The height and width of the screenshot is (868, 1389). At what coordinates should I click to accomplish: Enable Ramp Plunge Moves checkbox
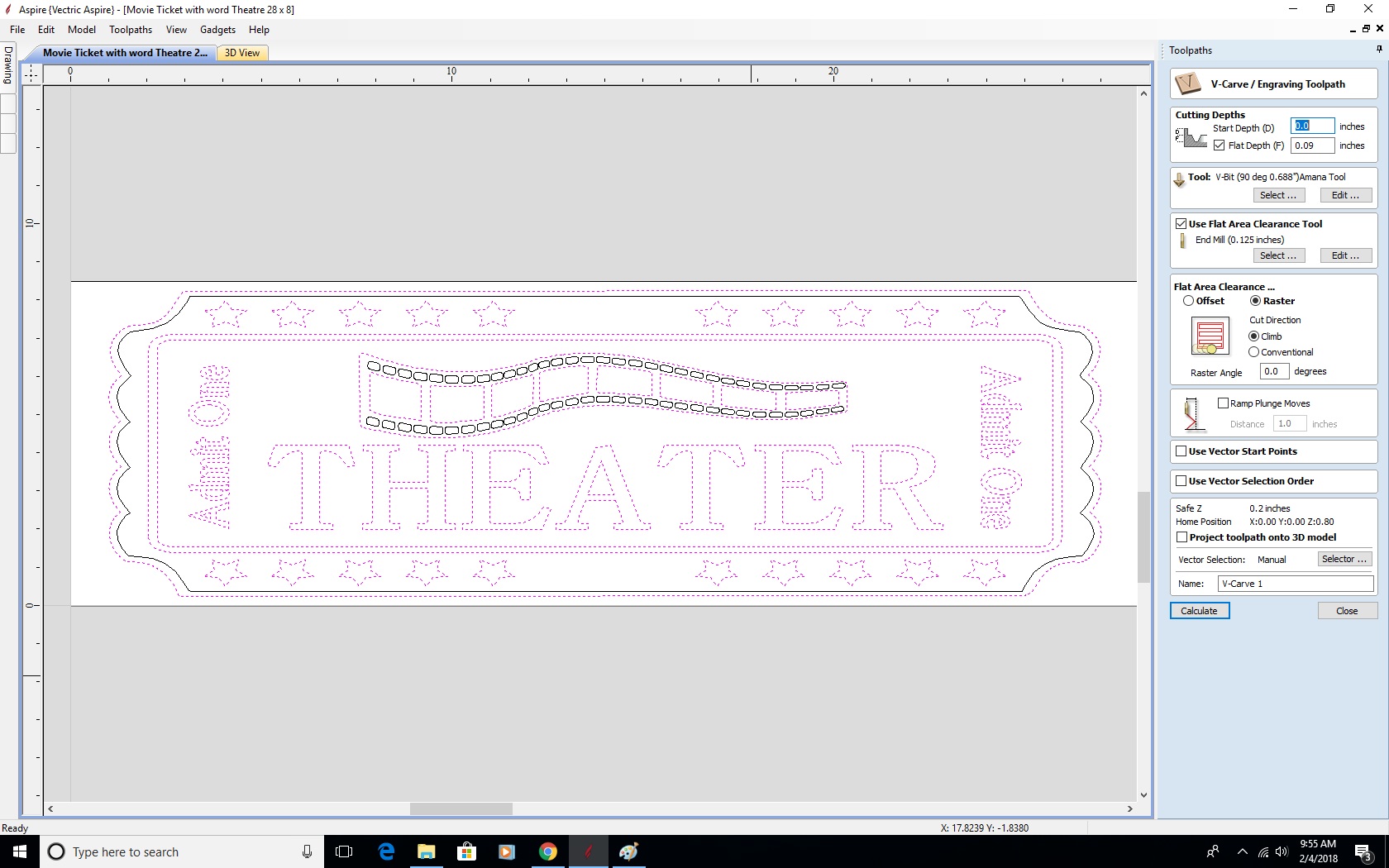1223,403
